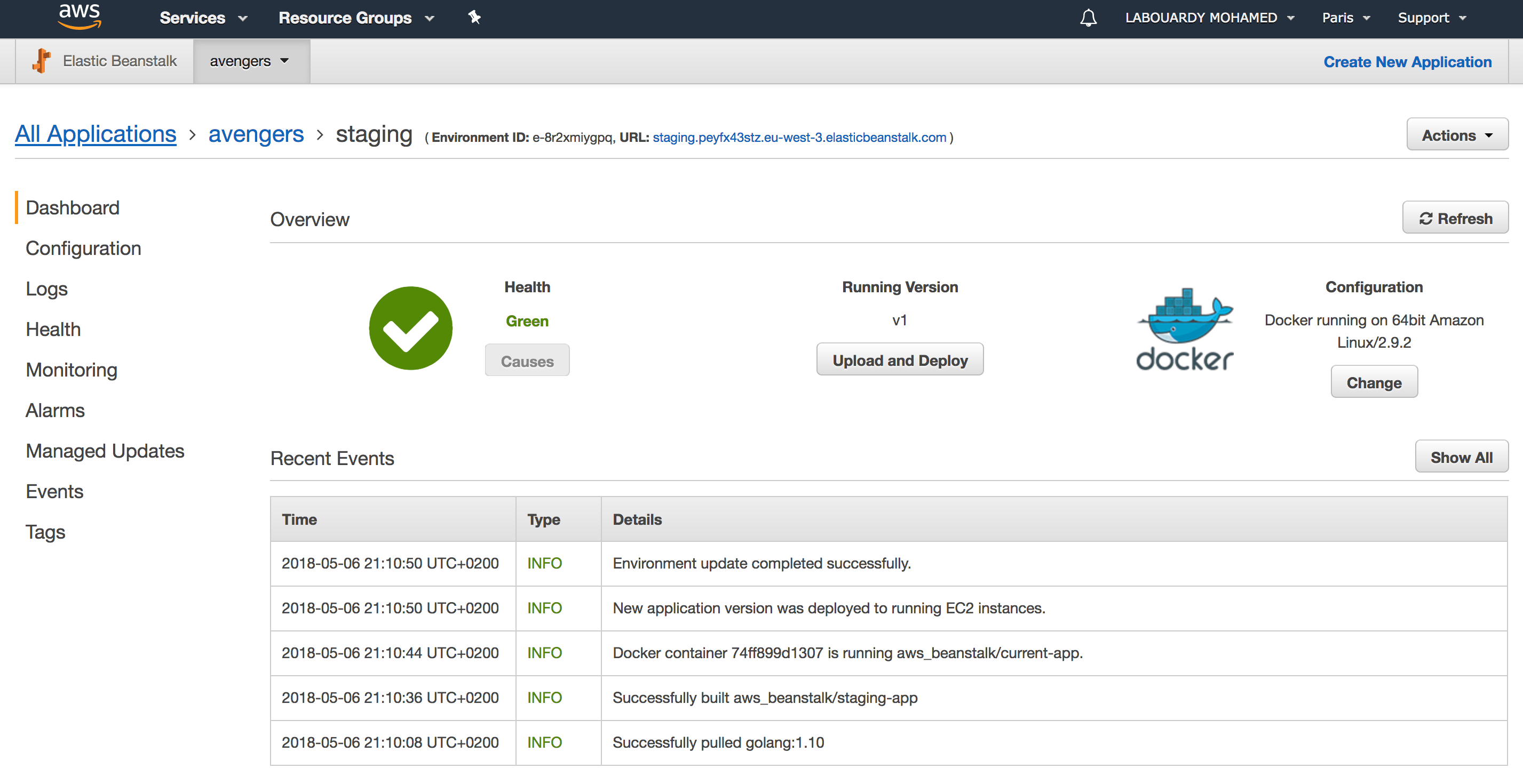Screen dimensions: 1523x784
Task: Click the Recent Events heading
Action: (x=332, y=459)
